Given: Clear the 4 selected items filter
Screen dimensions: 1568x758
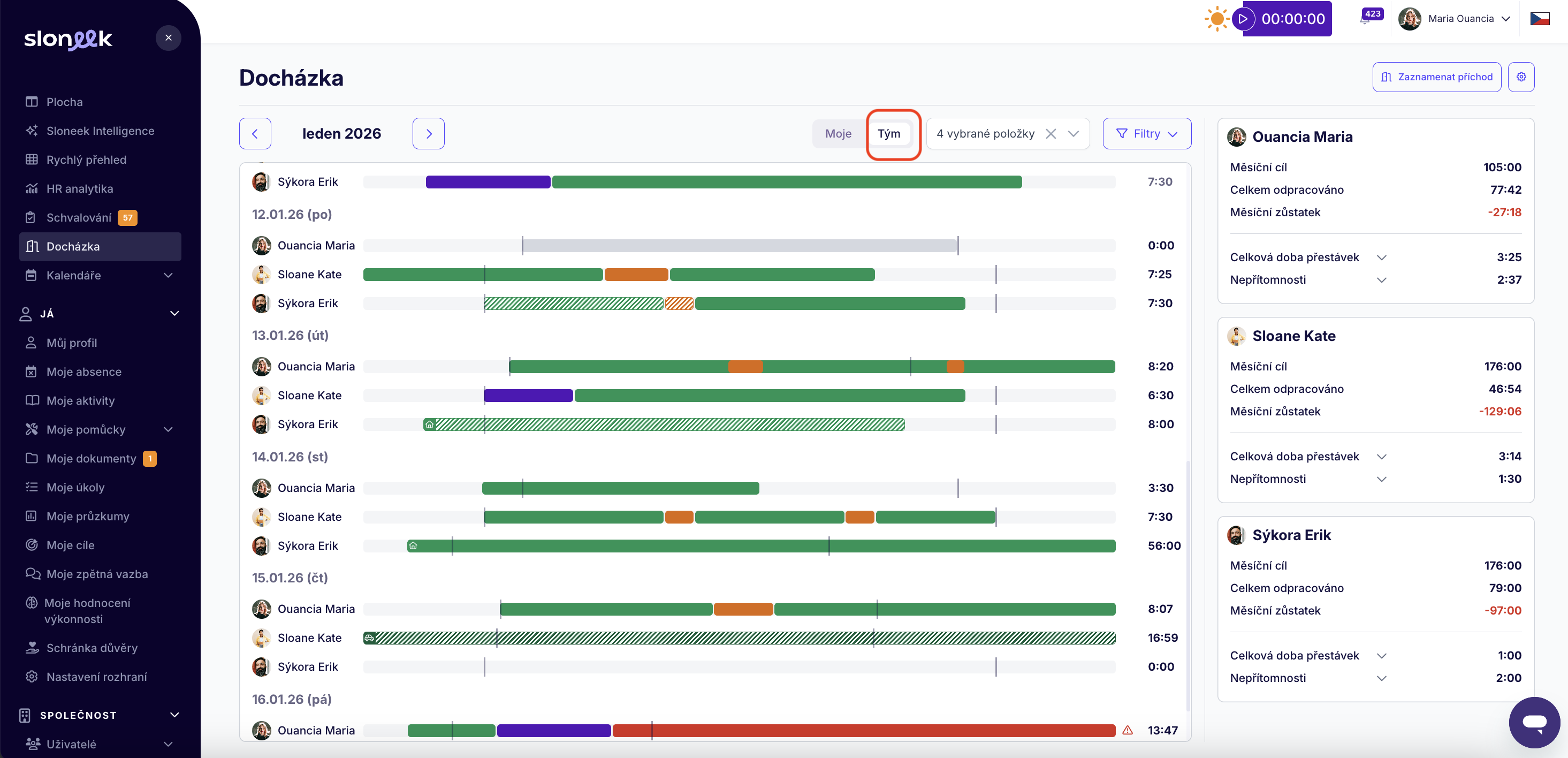Looking at the screenshot, I should [x=1051, y=133].
